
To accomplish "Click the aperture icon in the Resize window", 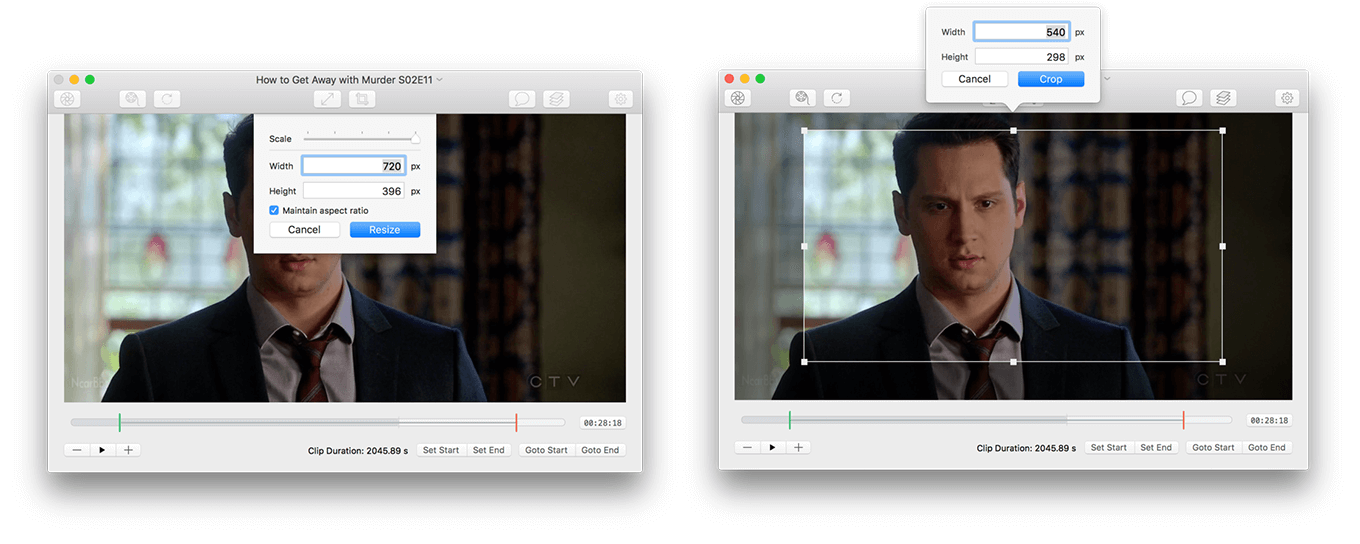I will click(67, 99).
